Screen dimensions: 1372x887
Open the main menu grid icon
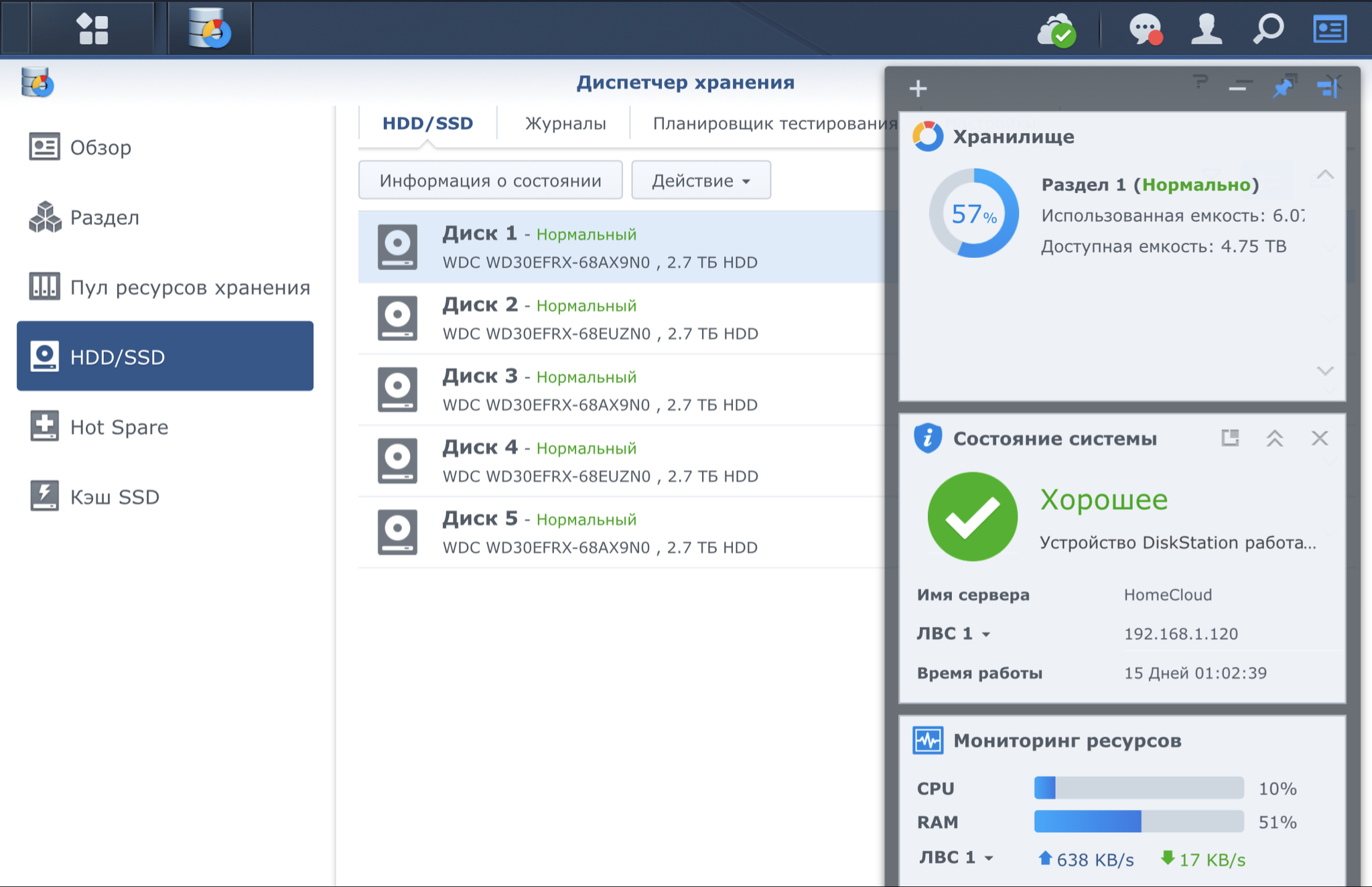92,29
